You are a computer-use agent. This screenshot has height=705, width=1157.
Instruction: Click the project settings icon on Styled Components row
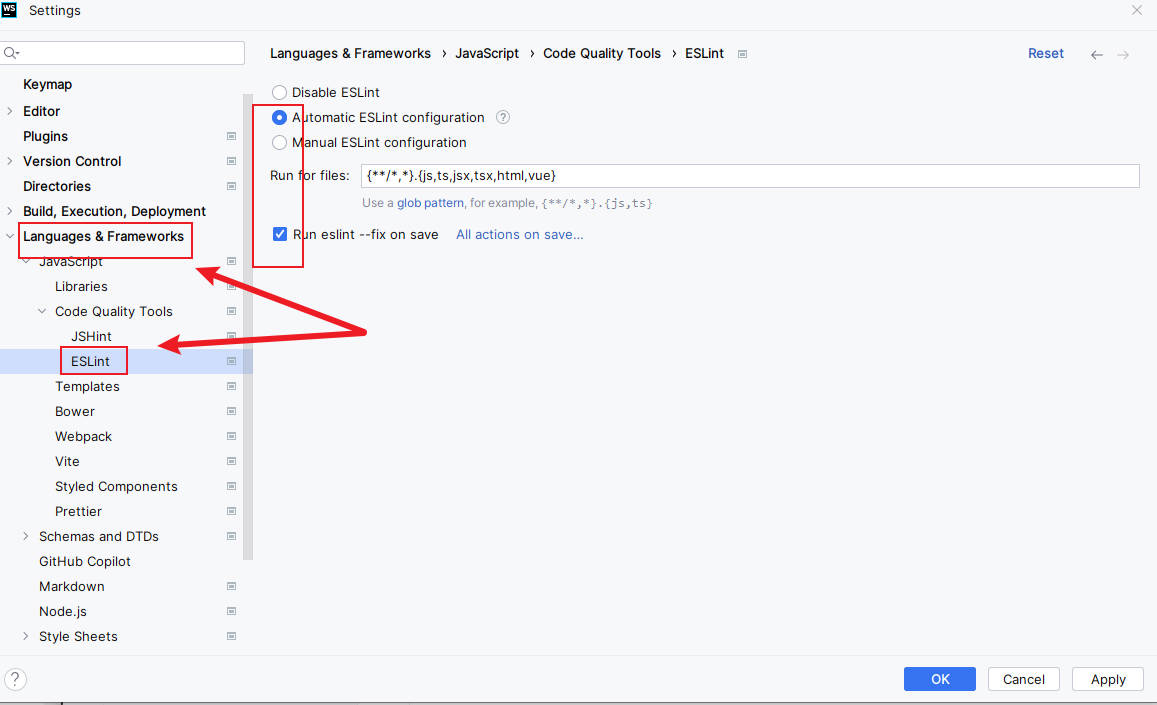point(231,487)
